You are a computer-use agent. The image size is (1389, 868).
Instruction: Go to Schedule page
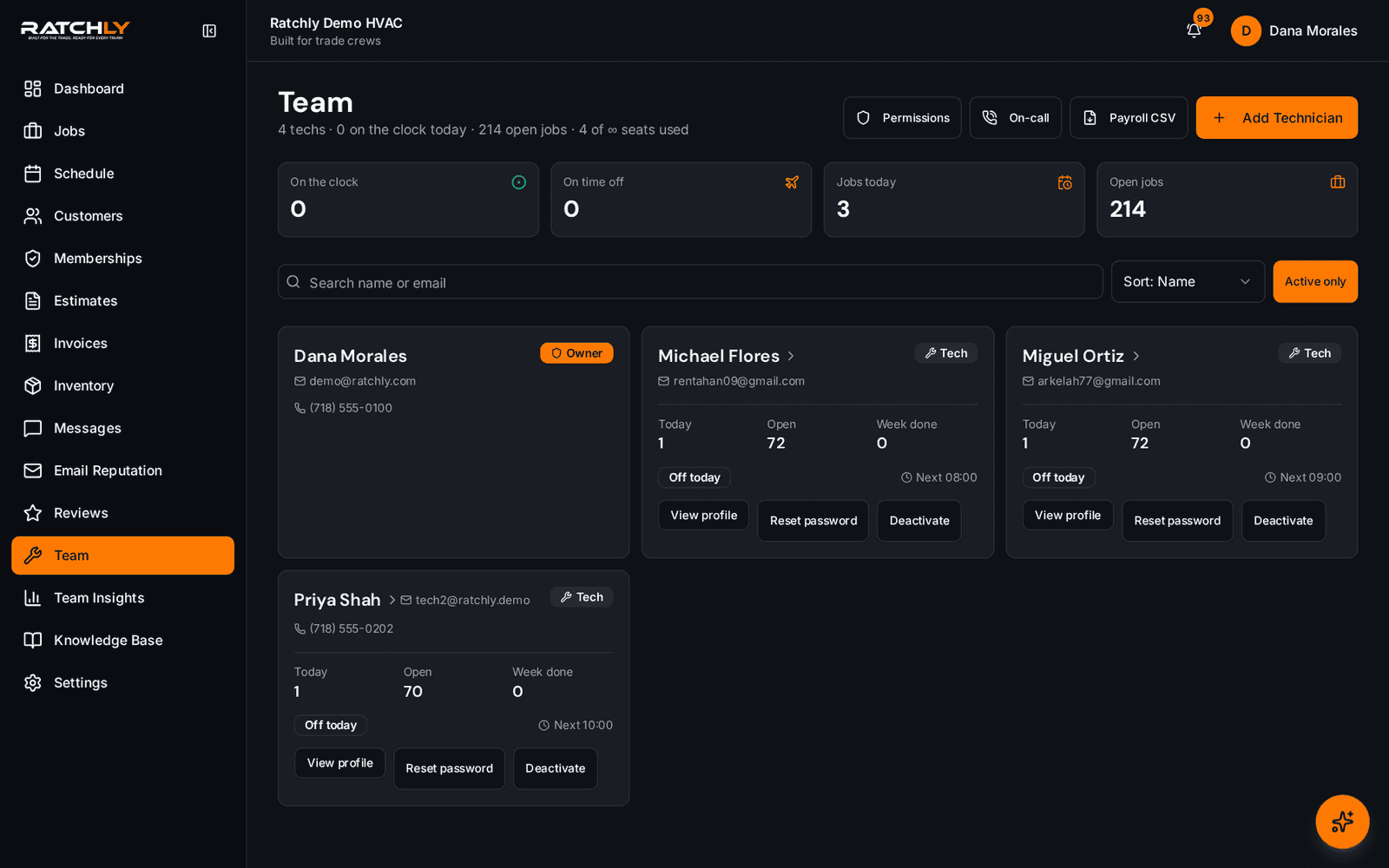pyautogui.click(x=122, y=174)
